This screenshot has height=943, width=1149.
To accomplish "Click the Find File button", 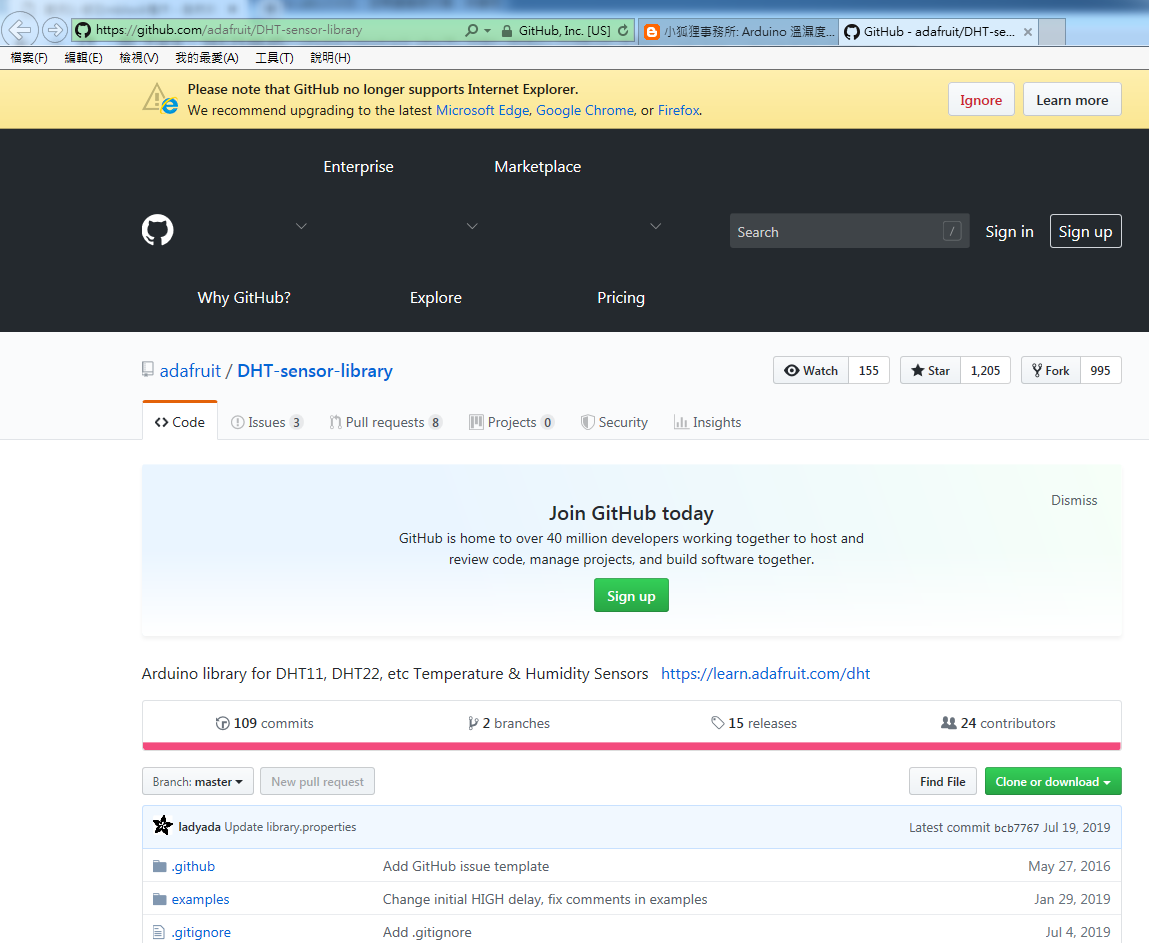I will pos(943,781).
